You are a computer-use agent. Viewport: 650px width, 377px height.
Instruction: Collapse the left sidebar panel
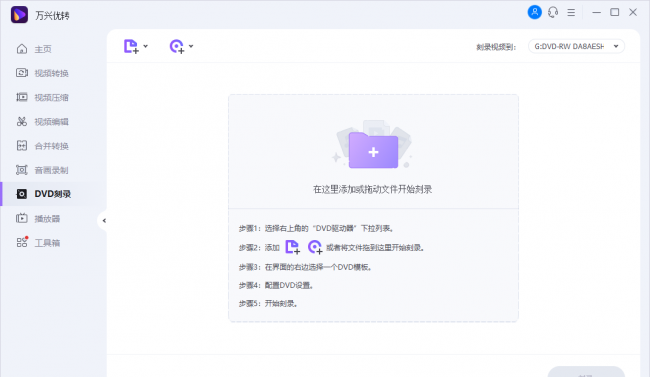104,221
